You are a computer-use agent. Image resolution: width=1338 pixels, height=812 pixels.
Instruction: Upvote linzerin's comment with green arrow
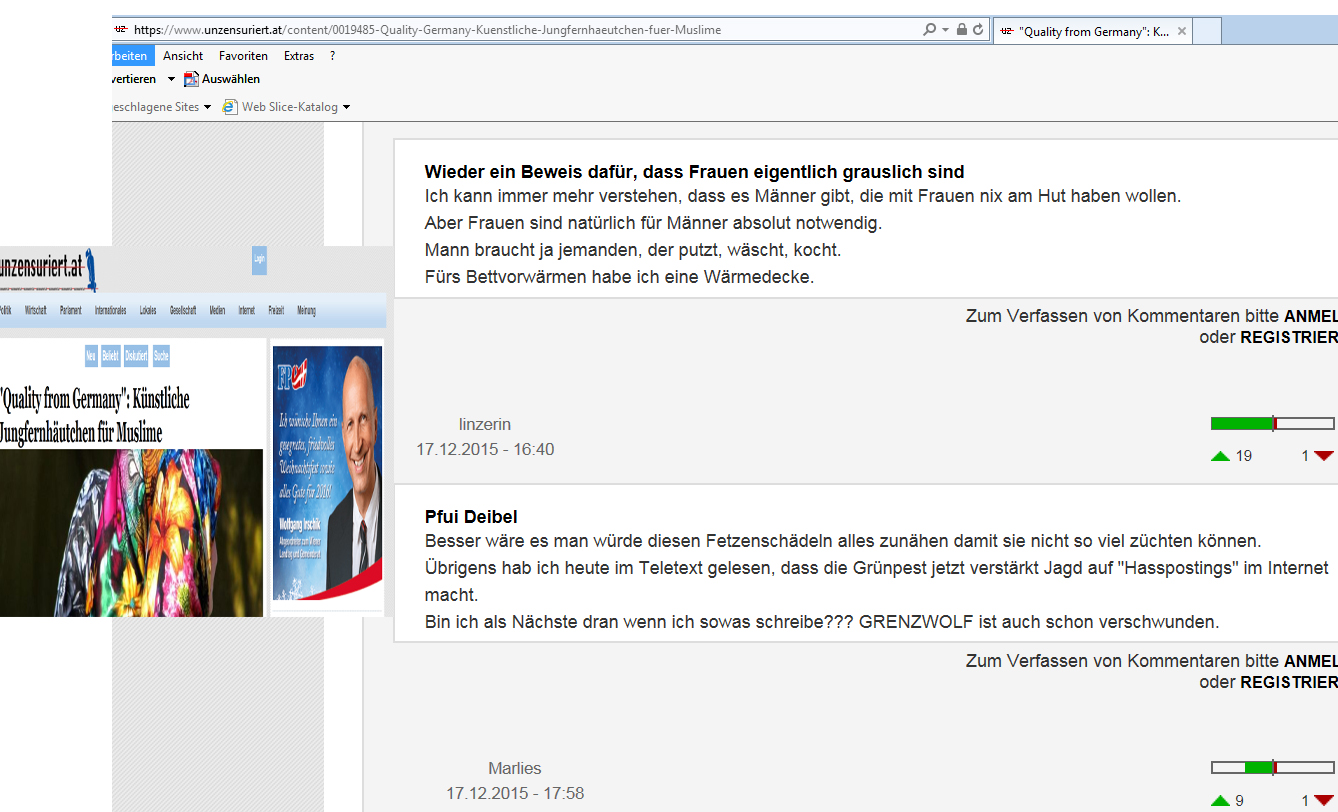coord(1220,456)
